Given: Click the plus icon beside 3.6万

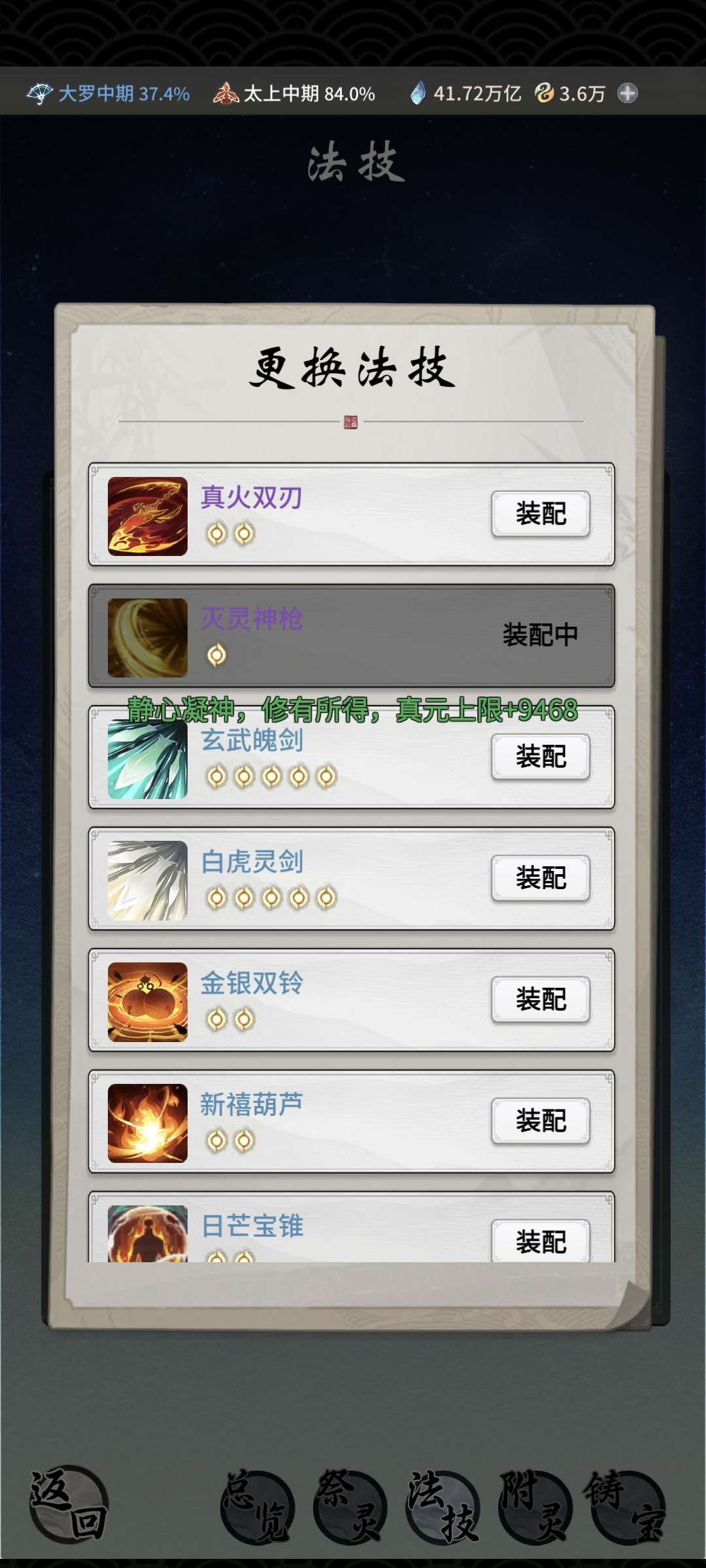Looking at the screenshot, I should click(x=628, y=93).
